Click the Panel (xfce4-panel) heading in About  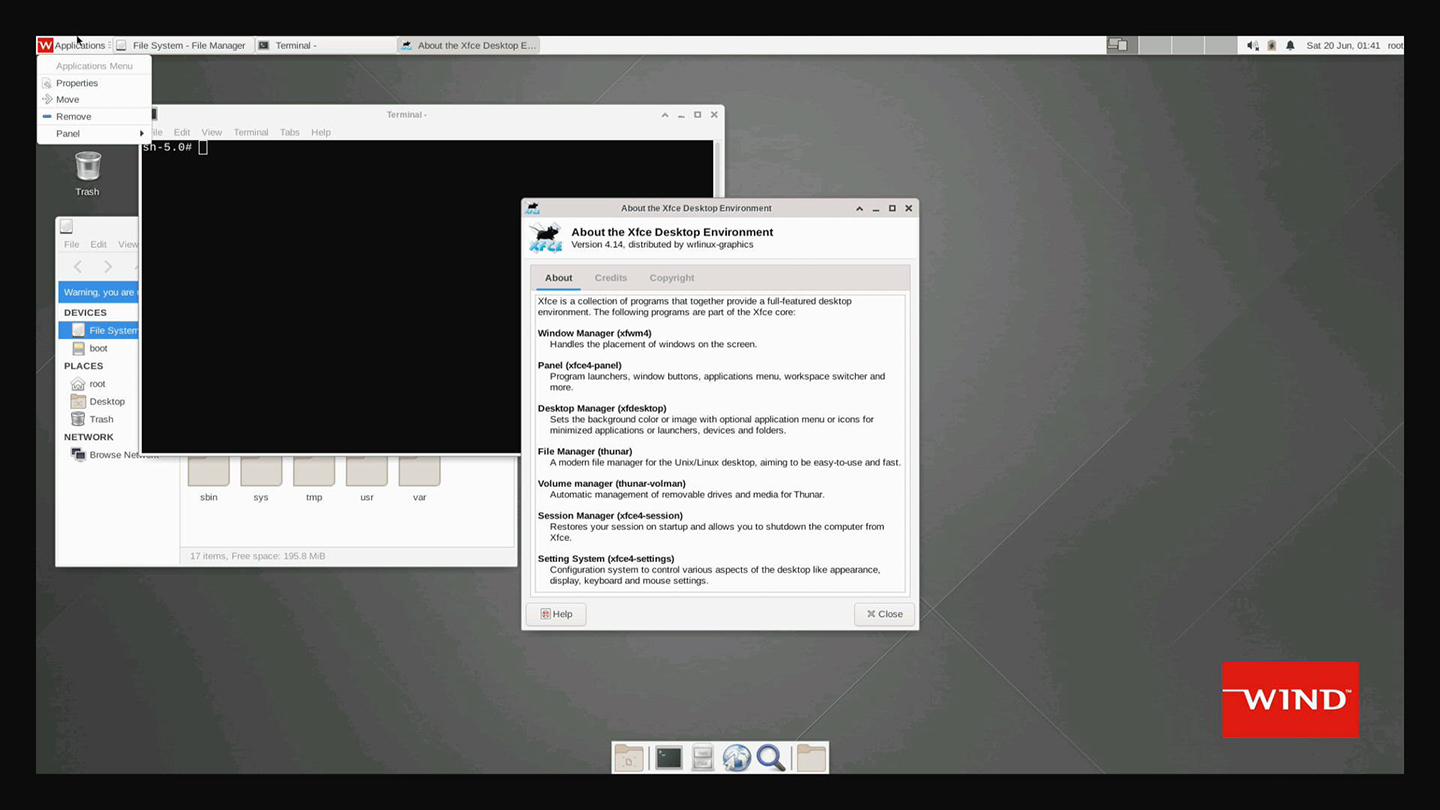click(580, 365)
